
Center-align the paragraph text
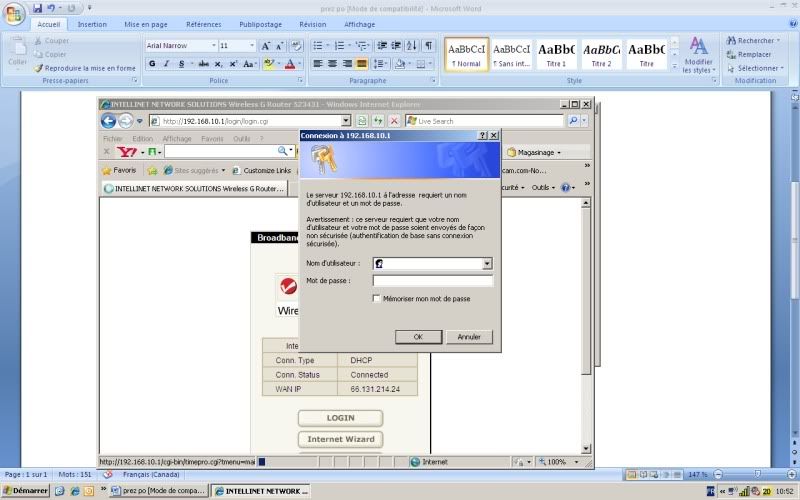pos(332,63)
